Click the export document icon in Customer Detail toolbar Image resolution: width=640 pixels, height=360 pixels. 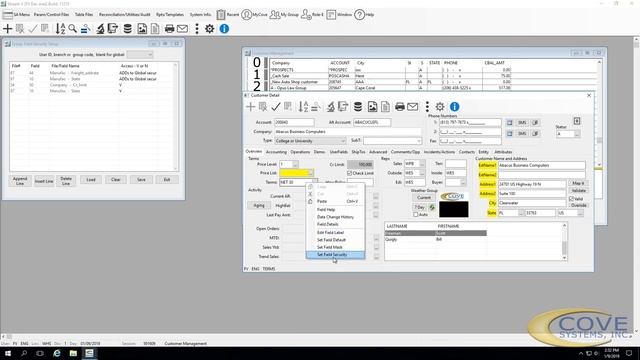(343, 107)
